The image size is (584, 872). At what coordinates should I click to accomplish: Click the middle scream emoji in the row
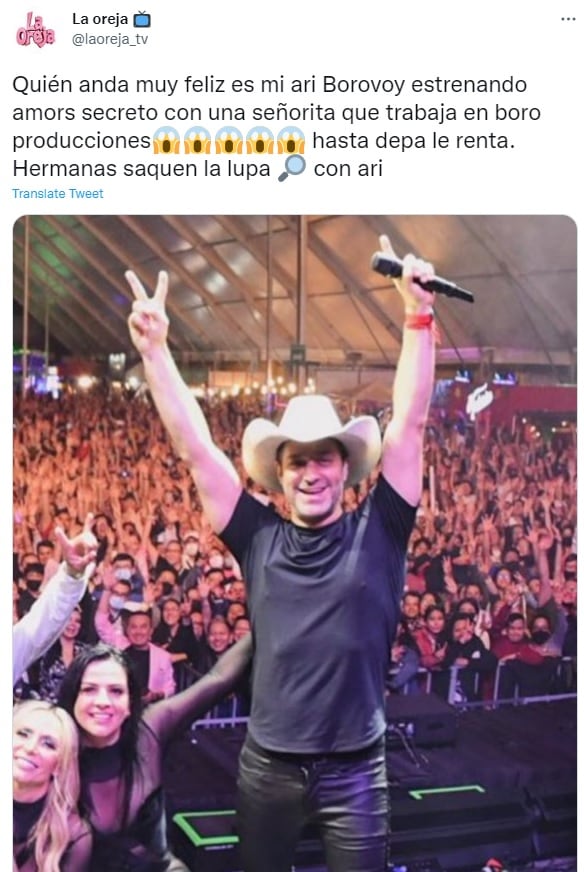pyautogui.click(x=229, y=140)
